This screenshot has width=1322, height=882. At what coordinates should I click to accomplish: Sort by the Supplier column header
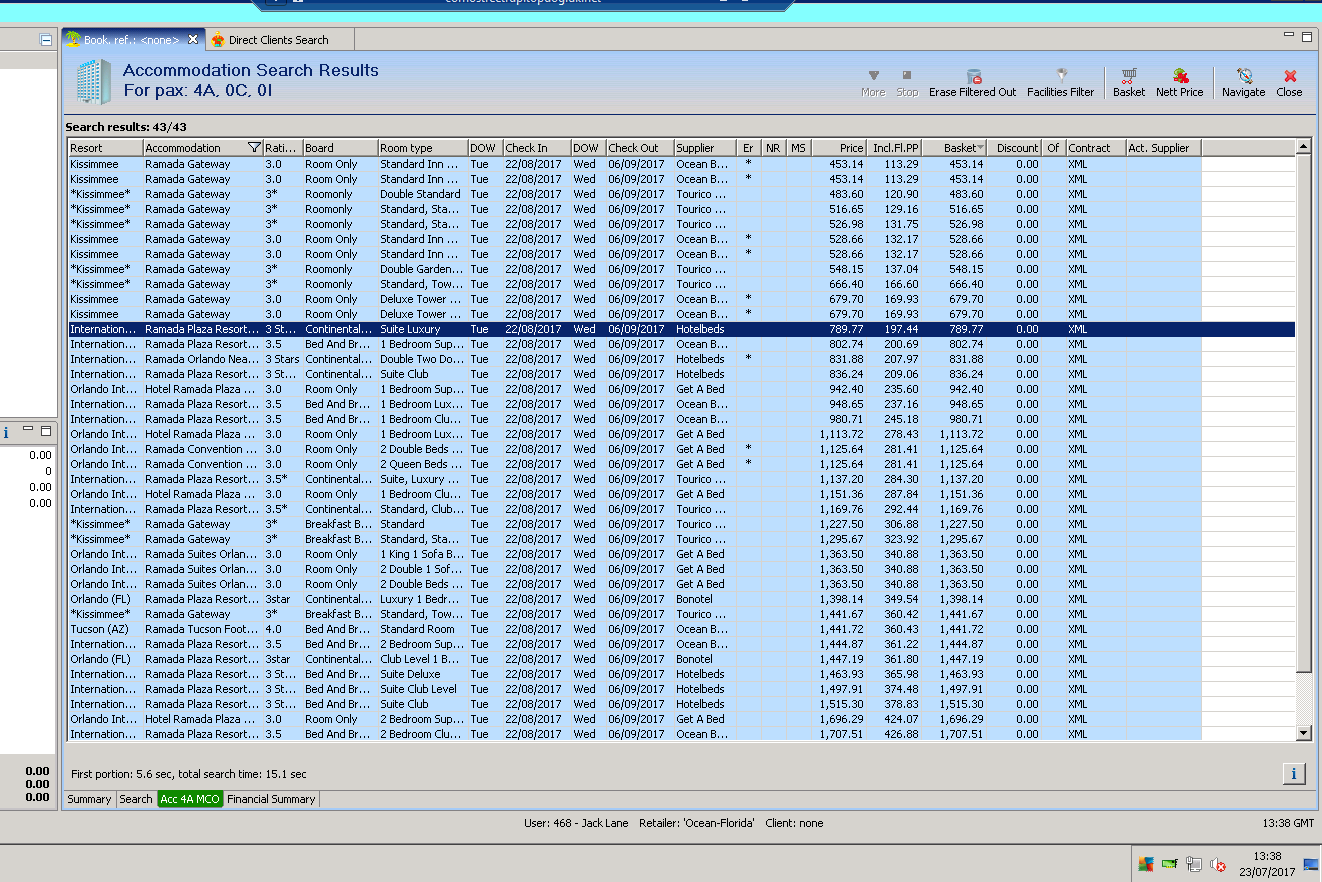tap(705, 148)
